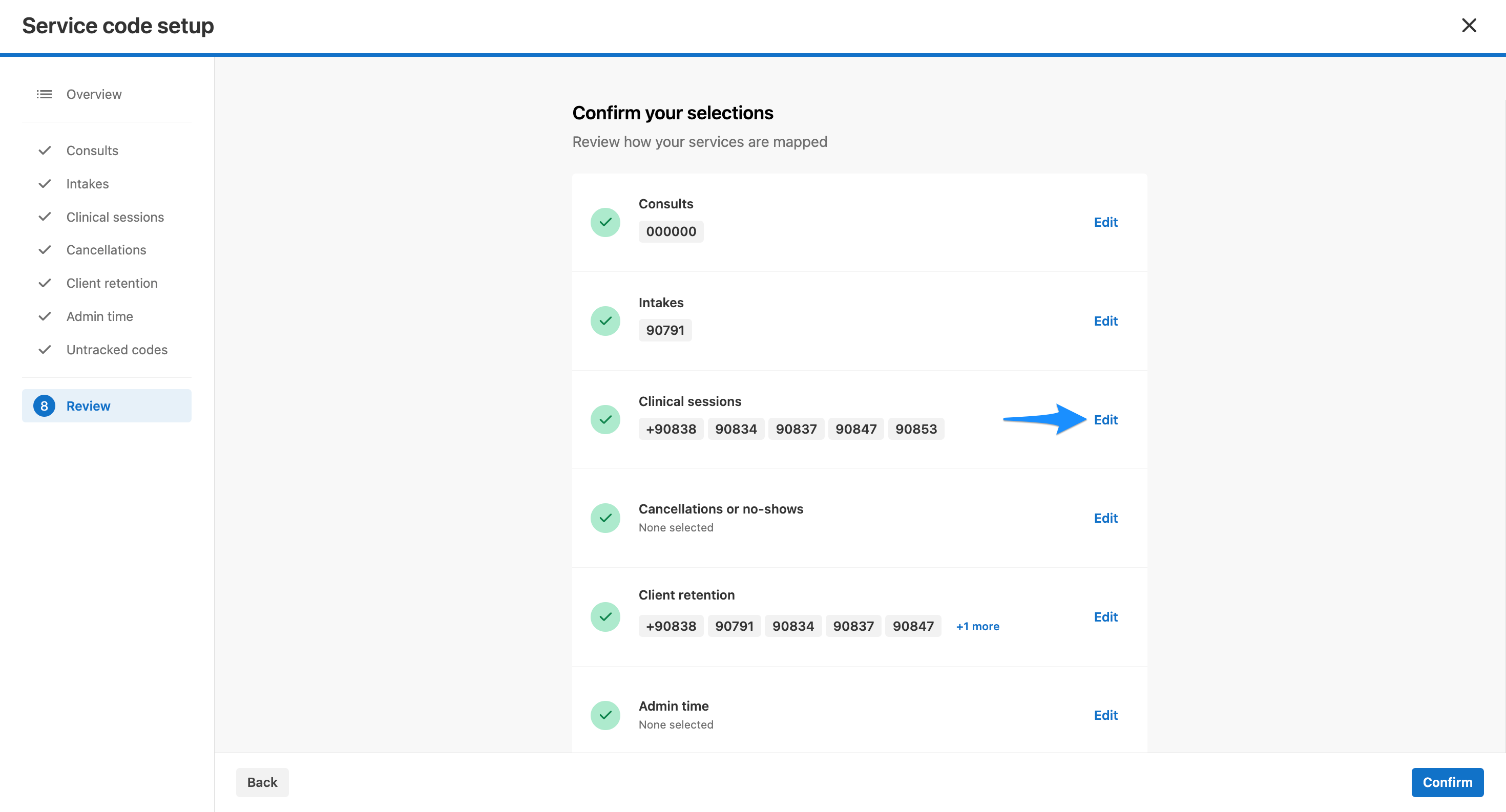This screenshot has width=1506, height=812.
Task: Expand +1 more codes in Client retention
Action: pos(977,626)
